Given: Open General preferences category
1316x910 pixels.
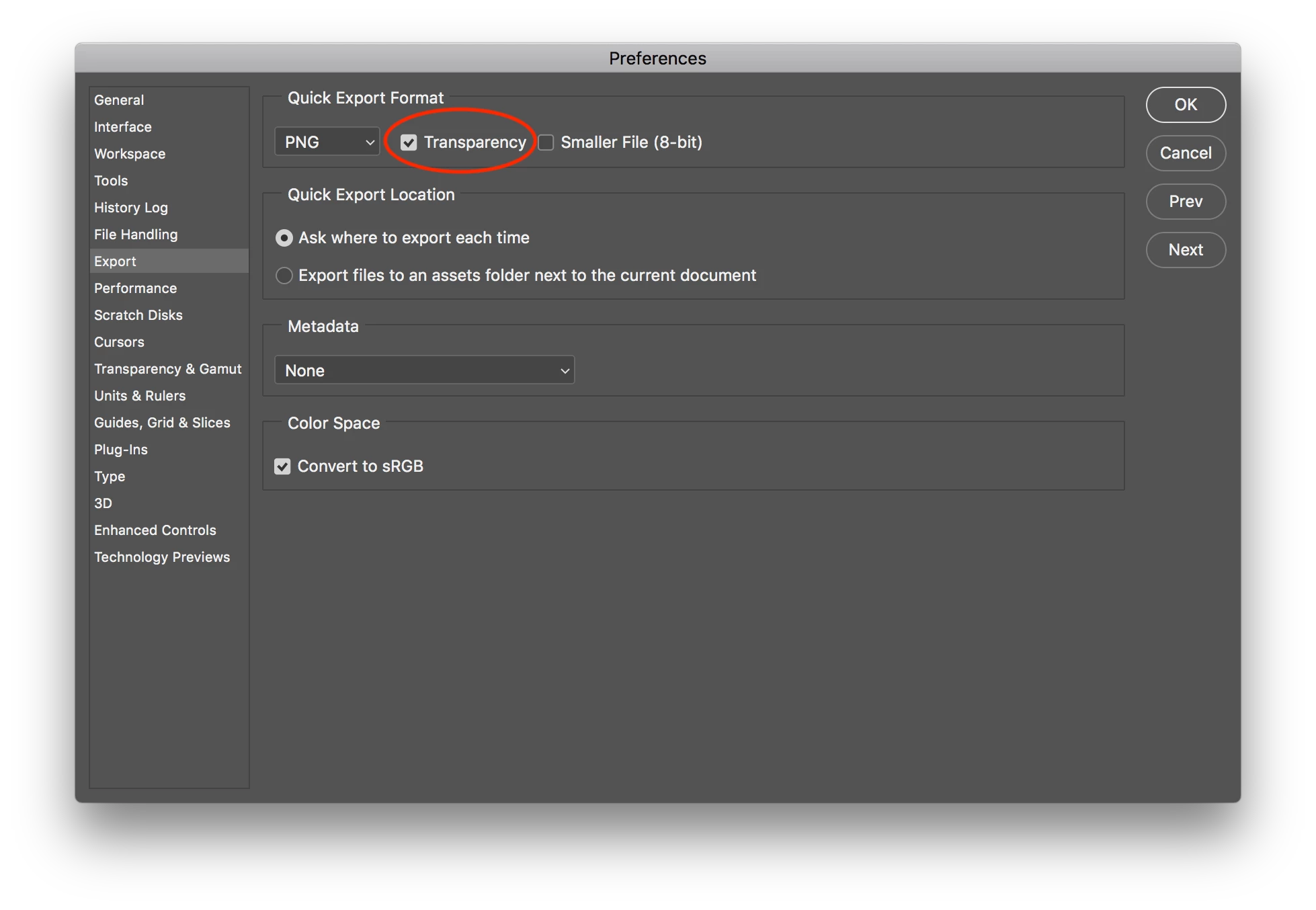Looking at the screenshot, I should tap(119, 100).
